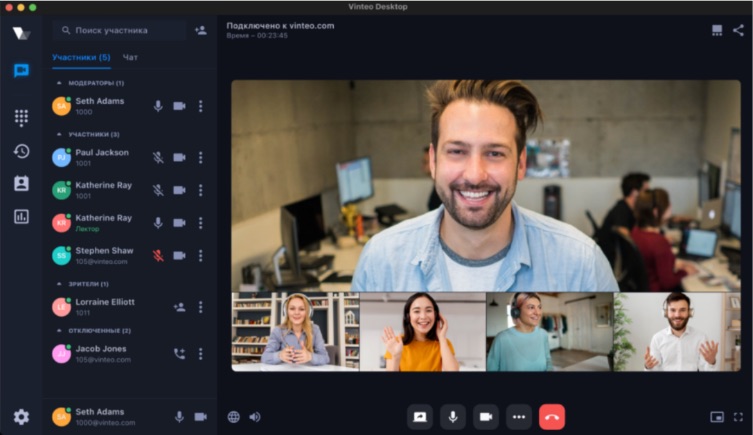Click Seth Adams avatar in bottom bar

click(x=61, y=417)
